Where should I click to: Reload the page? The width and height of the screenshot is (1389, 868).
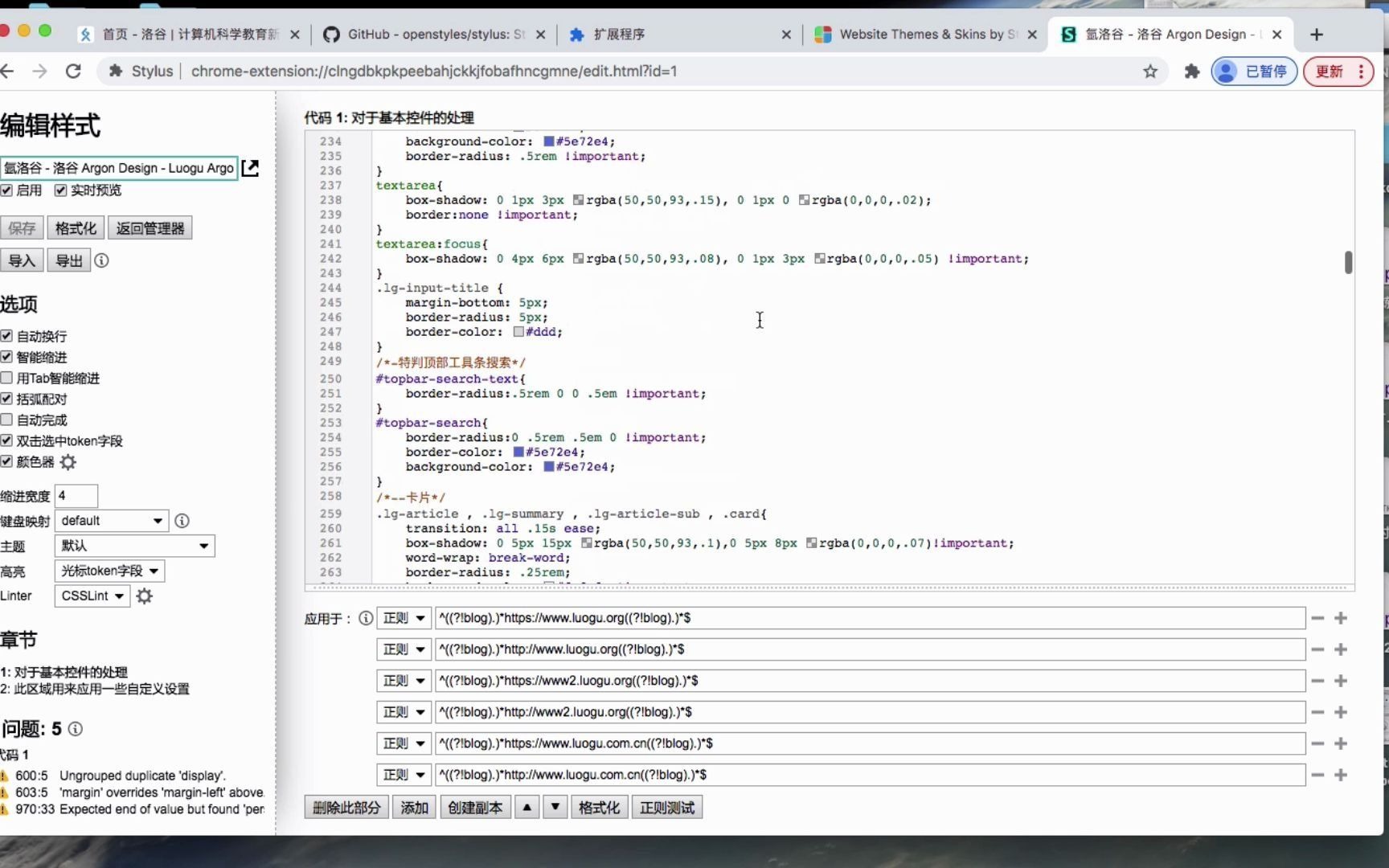tap(73, 71)
